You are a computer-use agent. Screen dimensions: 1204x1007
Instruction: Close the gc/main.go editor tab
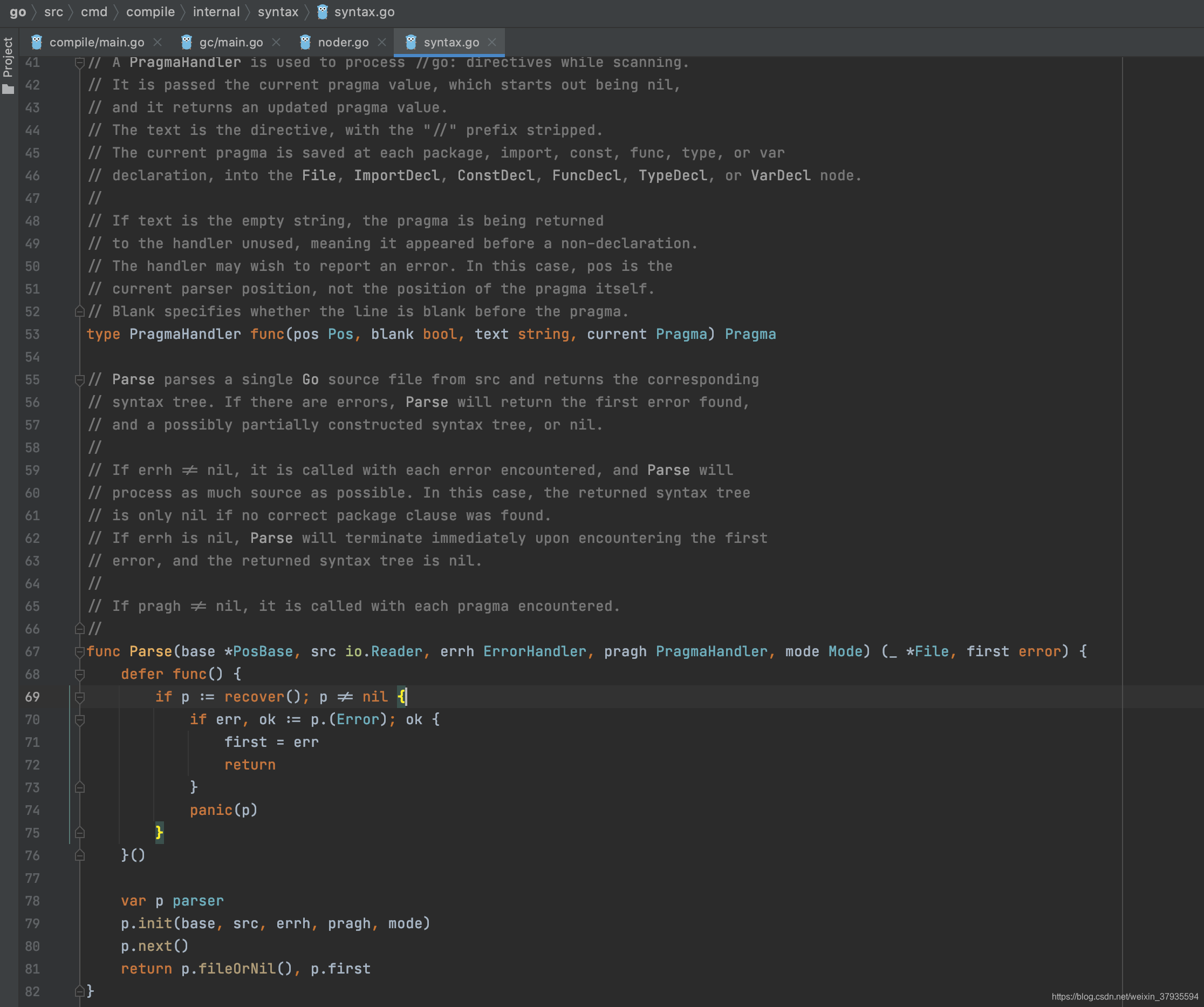pyautogui.click(x=276, y=43)
